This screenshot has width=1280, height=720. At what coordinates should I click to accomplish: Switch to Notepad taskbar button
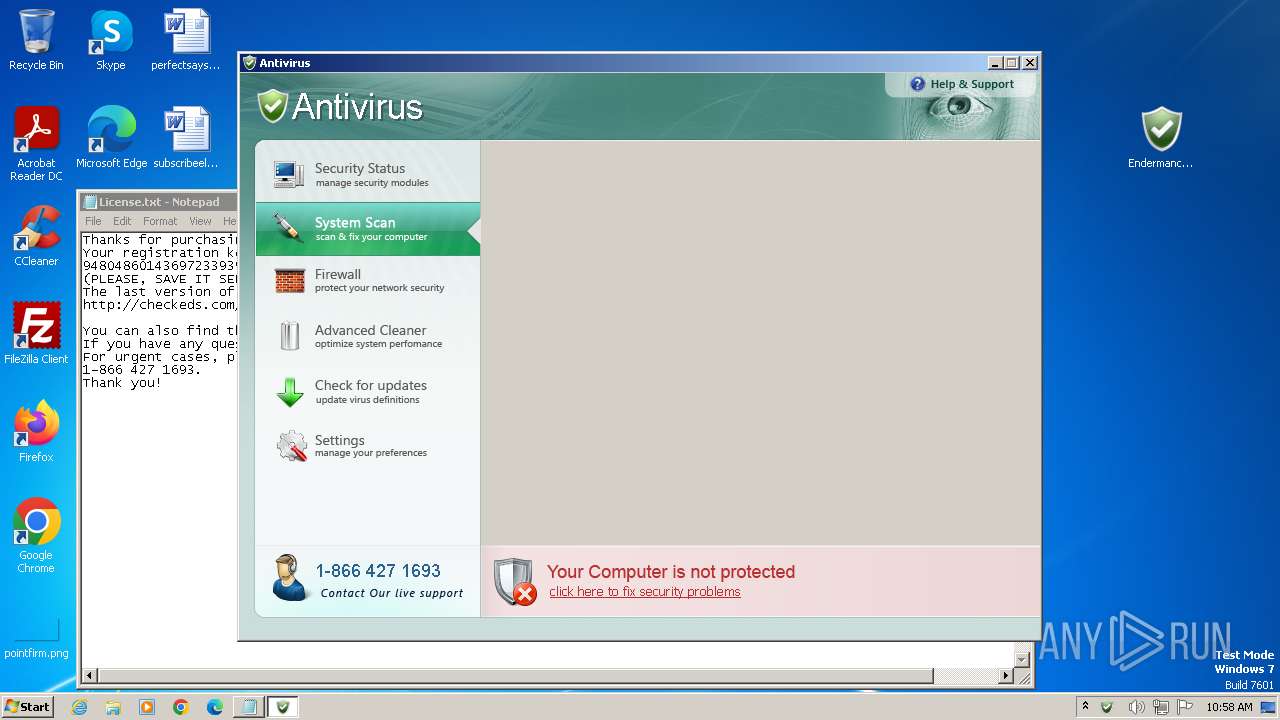pyautogui.click(x=248, y=707)
